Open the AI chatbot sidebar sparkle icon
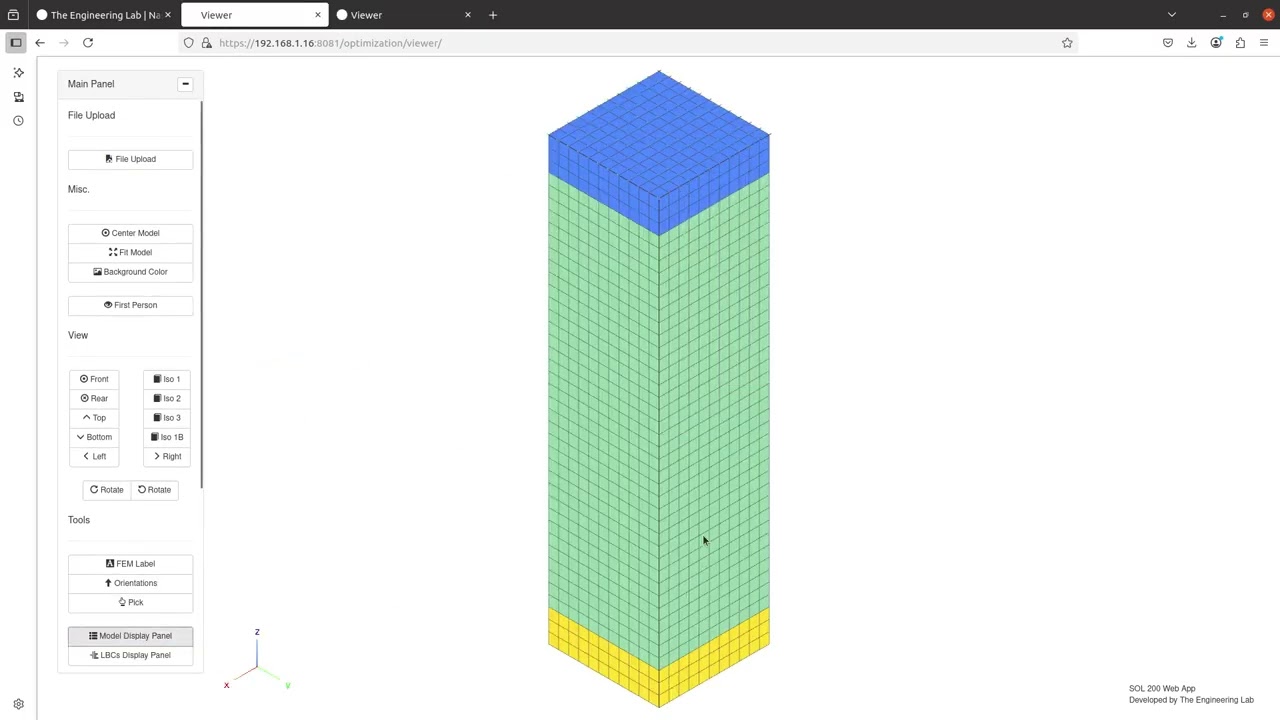The height and width of the screenshot is (720, 1280). click(x=18, y=73)
